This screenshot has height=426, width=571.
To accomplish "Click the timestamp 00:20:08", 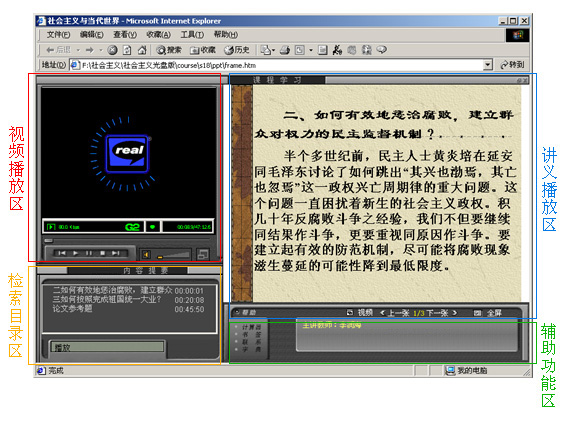I will pyautogui.click(x=189, y=300).
